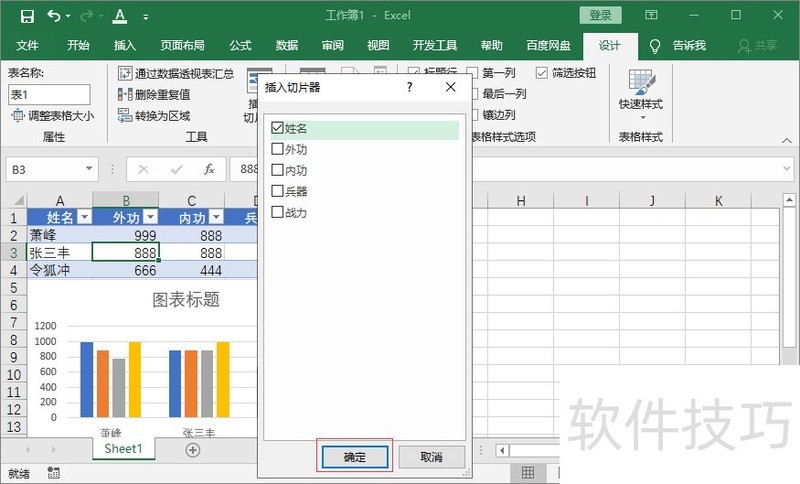Image resolution: width=800 pixels, height=484 pixels.
Task: Click the 取消 button
Action: tap(431, 456)
